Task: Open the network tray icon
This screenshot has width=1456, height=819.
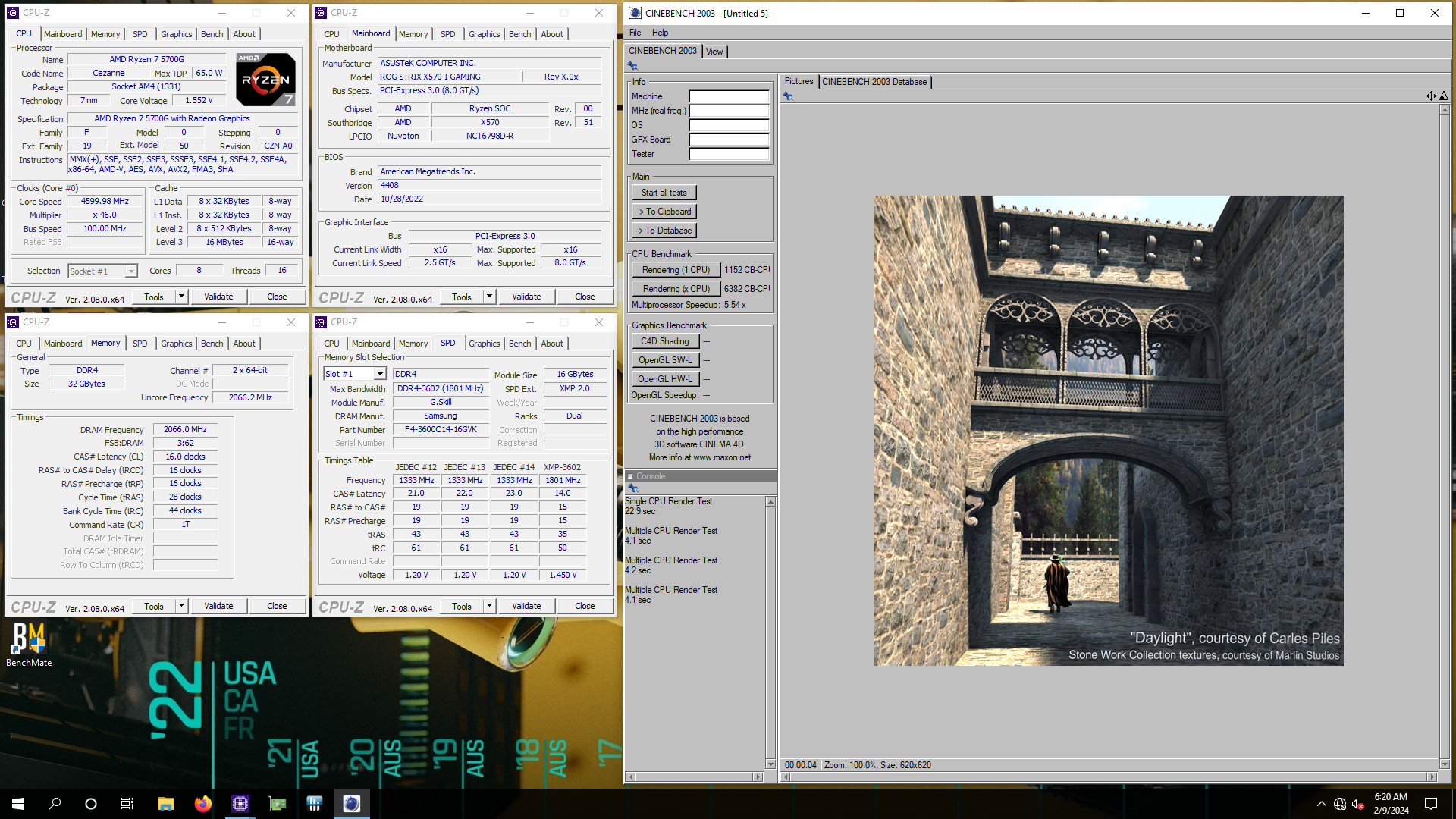Action: point(1340,804)
